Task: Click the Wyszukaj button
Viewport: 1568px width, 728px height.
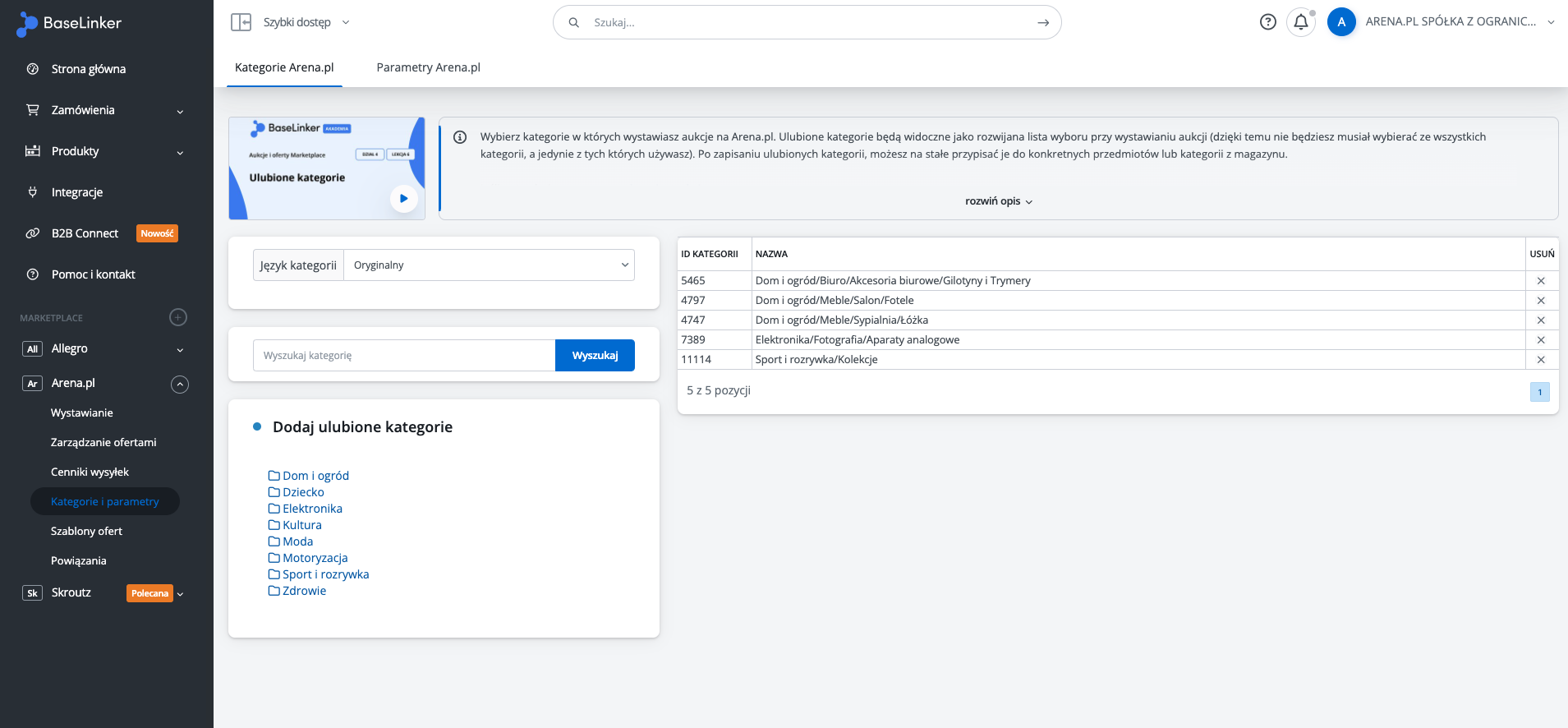Action: pos(595,355)
